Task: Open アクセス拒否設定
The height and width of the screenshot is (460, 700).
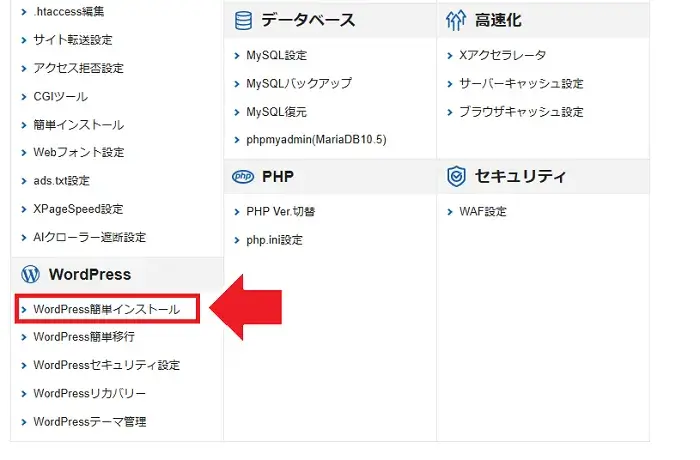Action: click(x=79, y=68)
